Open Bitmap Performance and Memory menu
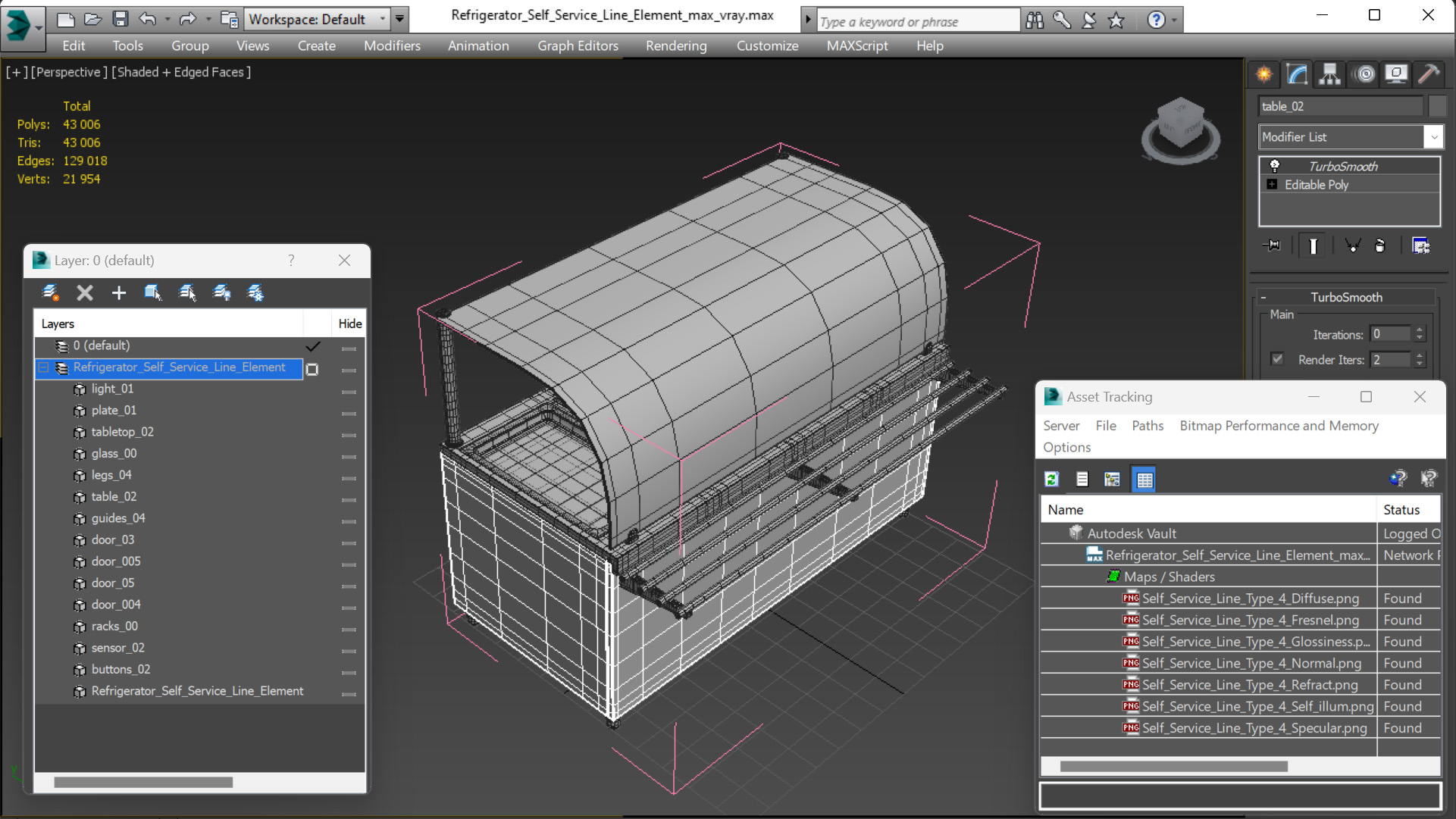The height and width of the screenshot is (819, 1456). (x=1279, y=426)
